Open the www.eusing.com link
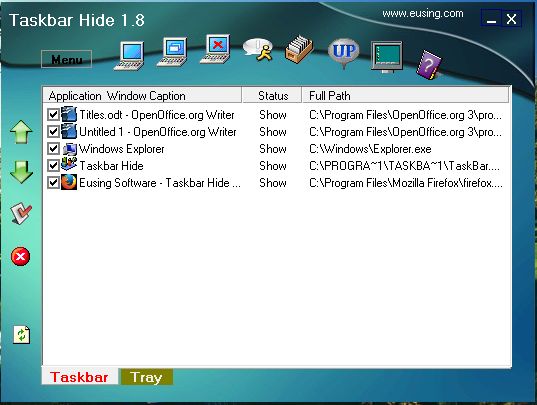 423,14
